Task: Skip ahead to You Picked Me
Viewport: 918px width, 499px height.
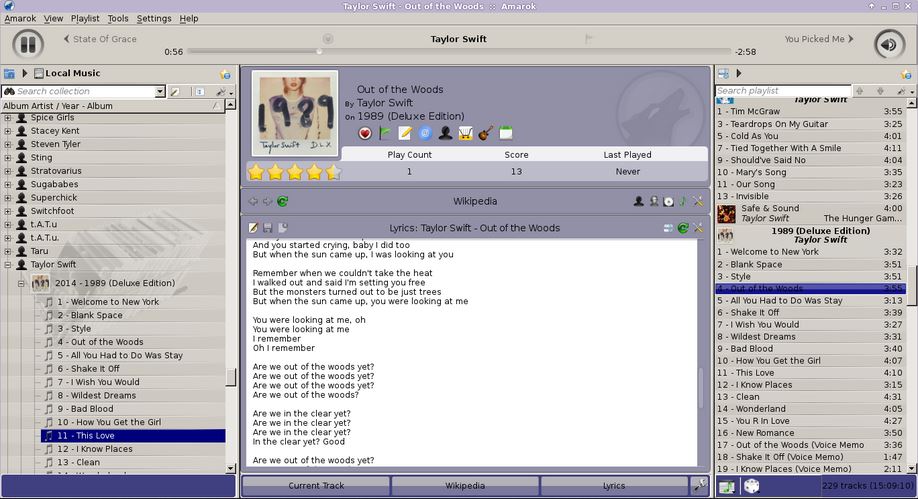Action: coord(819,39)
